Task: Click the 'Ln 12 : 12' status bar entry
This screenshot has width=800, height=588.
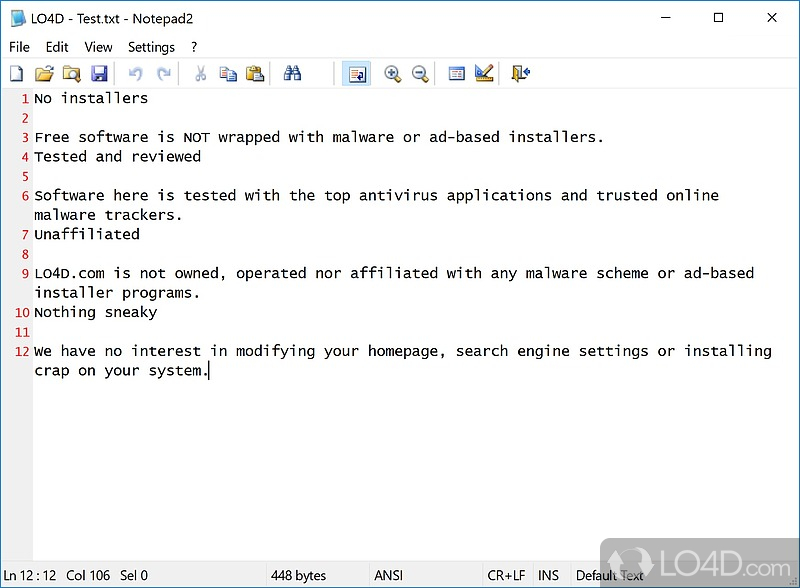Action: [x=30, y=575]
